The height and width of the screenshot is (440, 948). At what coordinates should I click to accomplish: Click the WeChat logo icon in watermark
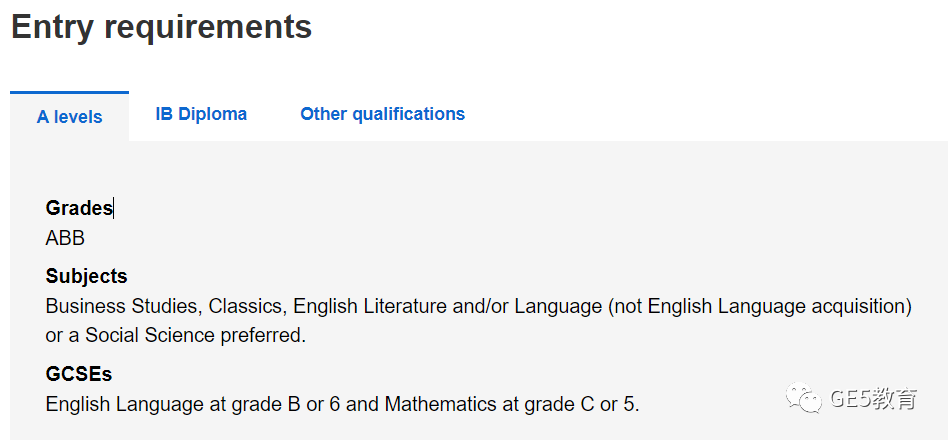pos(804,398)
